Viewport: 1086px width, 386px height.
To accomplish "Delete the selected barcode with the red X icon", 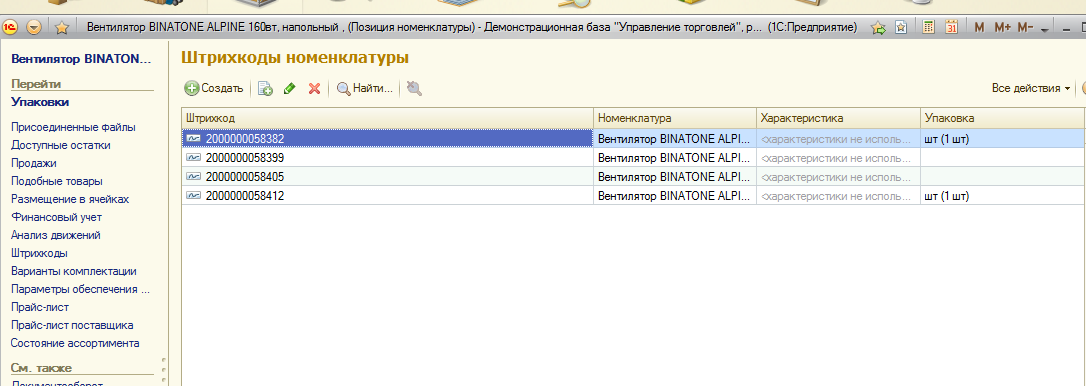I will (x=314, y=89).
